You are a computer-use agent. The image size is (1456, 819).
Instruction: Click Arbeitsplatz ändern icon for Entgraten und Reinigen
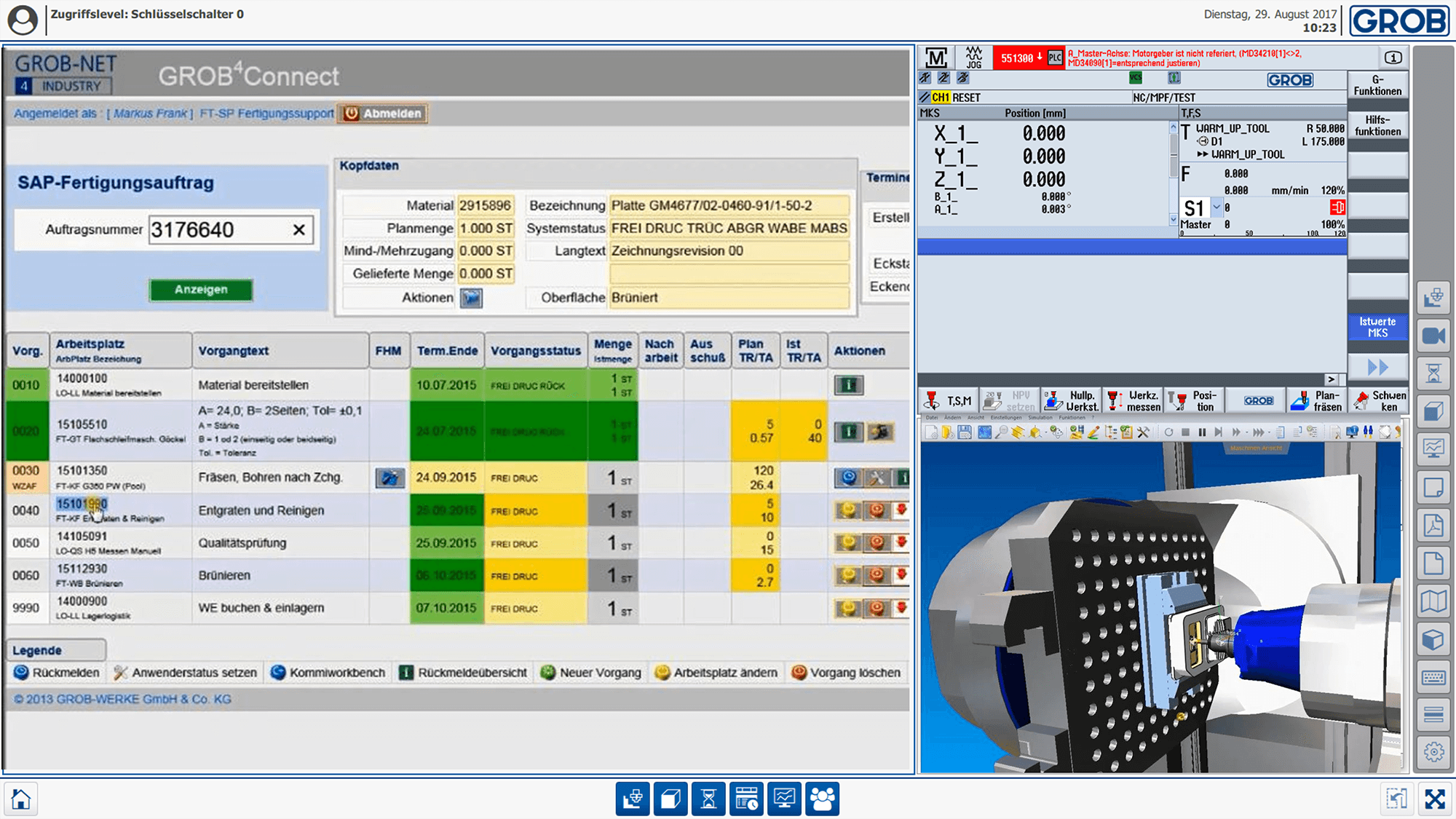point(848,510)
